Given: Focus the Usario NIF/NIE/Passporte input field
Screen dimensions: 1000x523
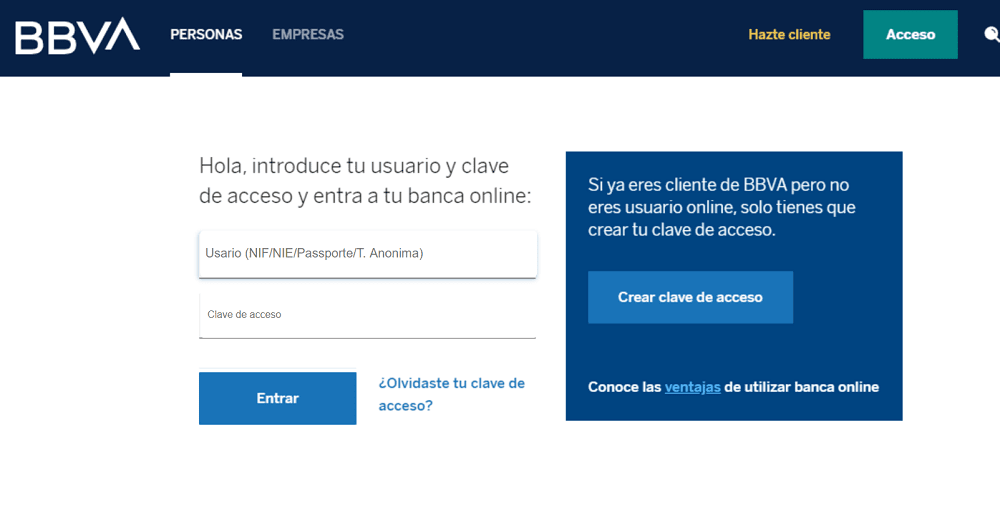Looking at the screenshot, I should point(368,254).
